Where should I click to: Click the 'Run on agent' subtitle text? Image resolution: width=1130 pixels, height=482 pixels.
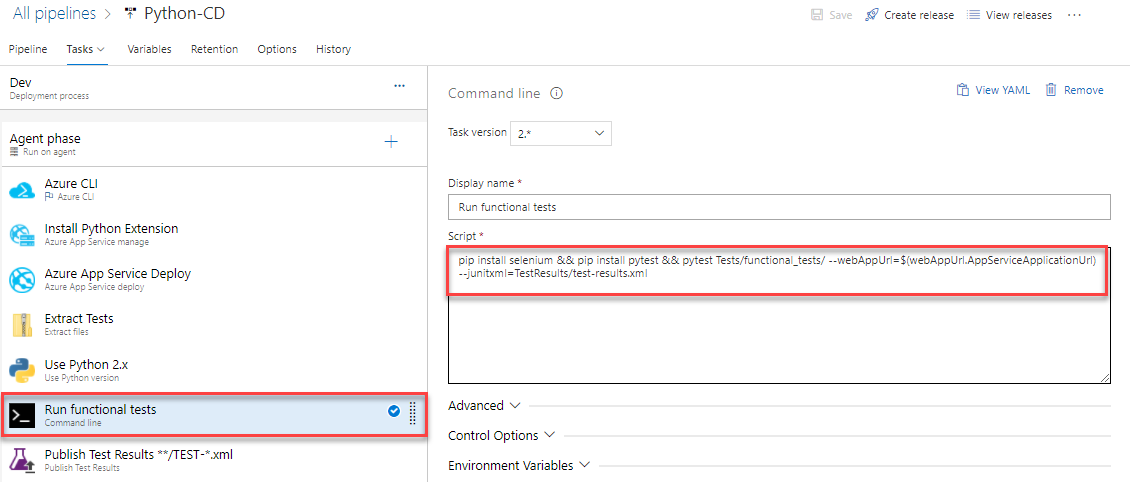tap(48, 152)
